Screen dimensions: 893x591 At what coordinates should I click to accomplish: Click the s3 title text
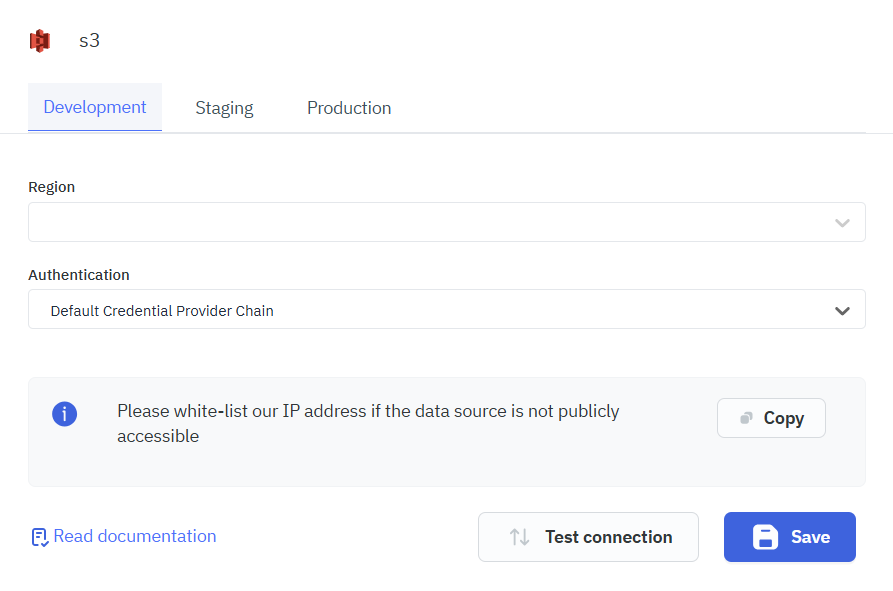click(89, 40)
